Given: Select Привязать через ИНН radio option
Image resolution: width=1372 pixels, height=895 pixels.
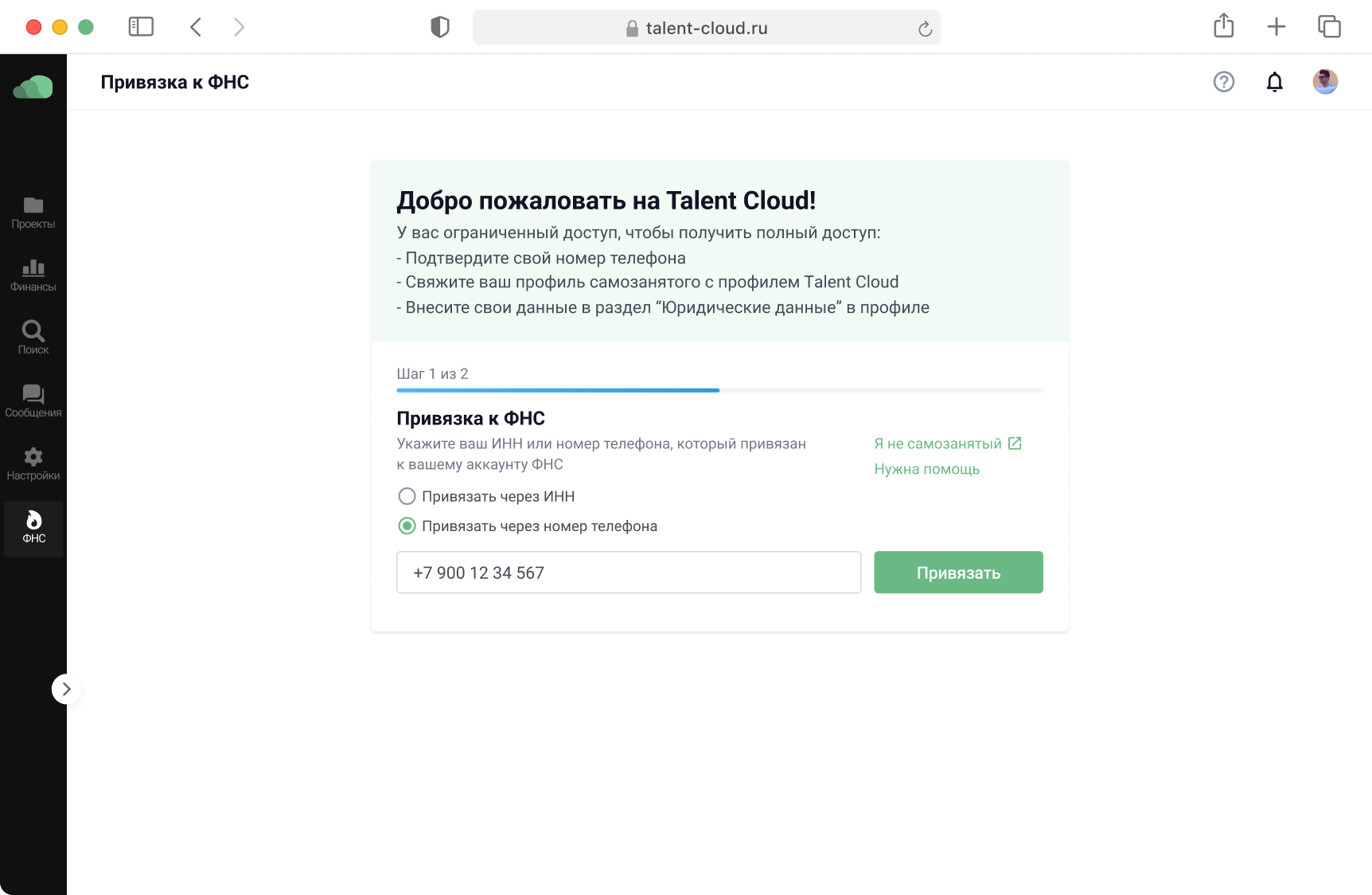Looking at the screenshot, I should click(407, 497).
